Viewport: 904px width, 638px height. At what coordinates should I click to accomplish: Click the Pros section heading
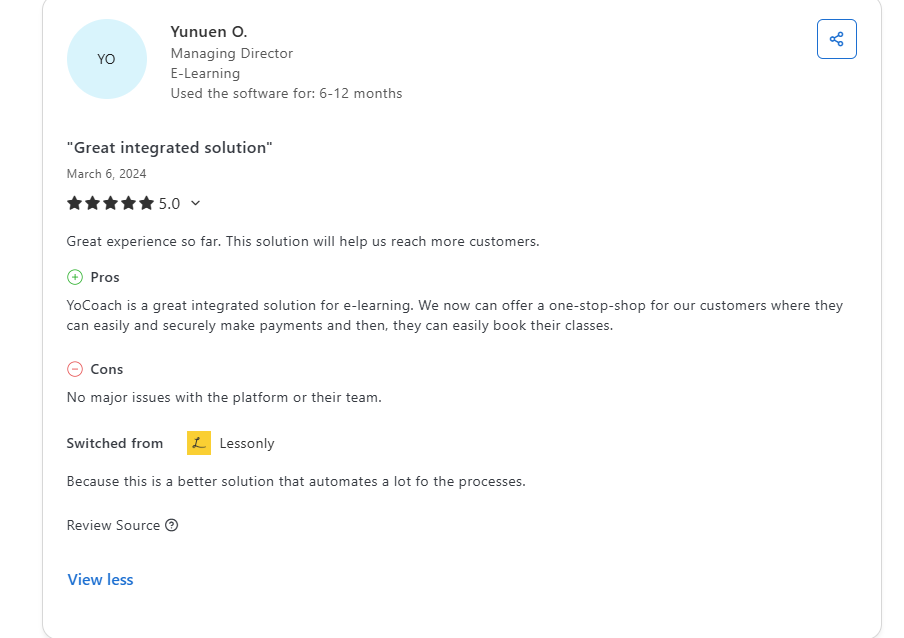[x=105, y=277]
